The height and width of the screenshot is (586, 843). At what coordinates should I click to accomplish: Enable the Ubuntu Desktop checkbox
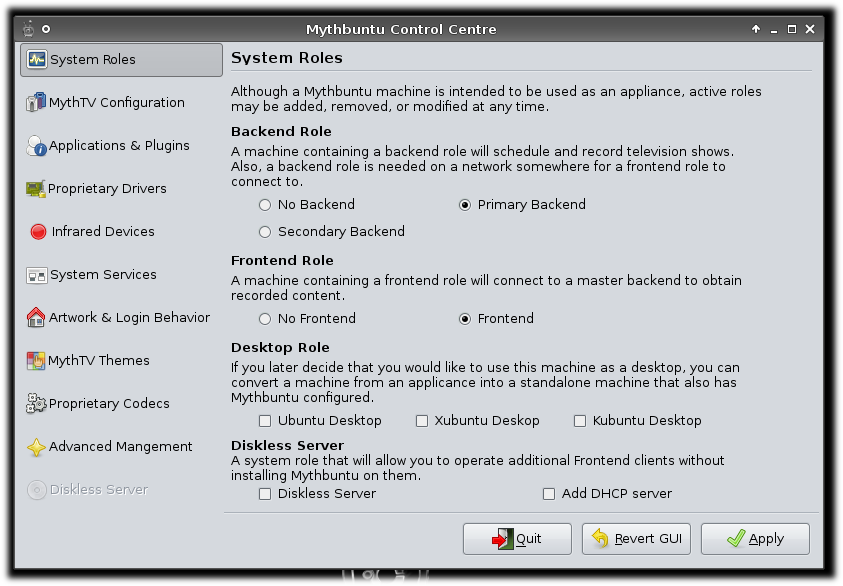[x=265, y=421]
